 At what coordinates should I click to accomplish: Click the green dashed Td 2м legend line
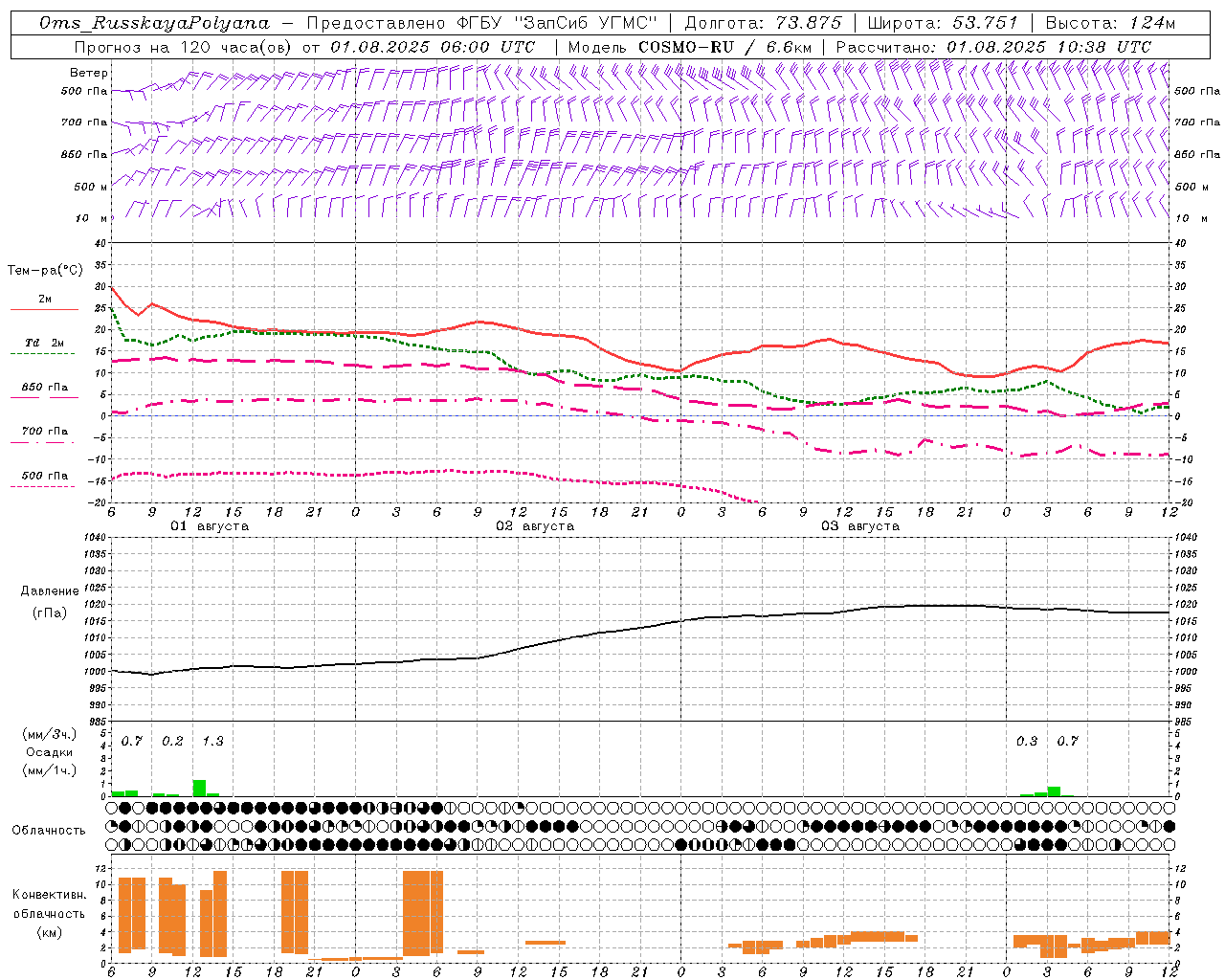(x=42, y=354)
